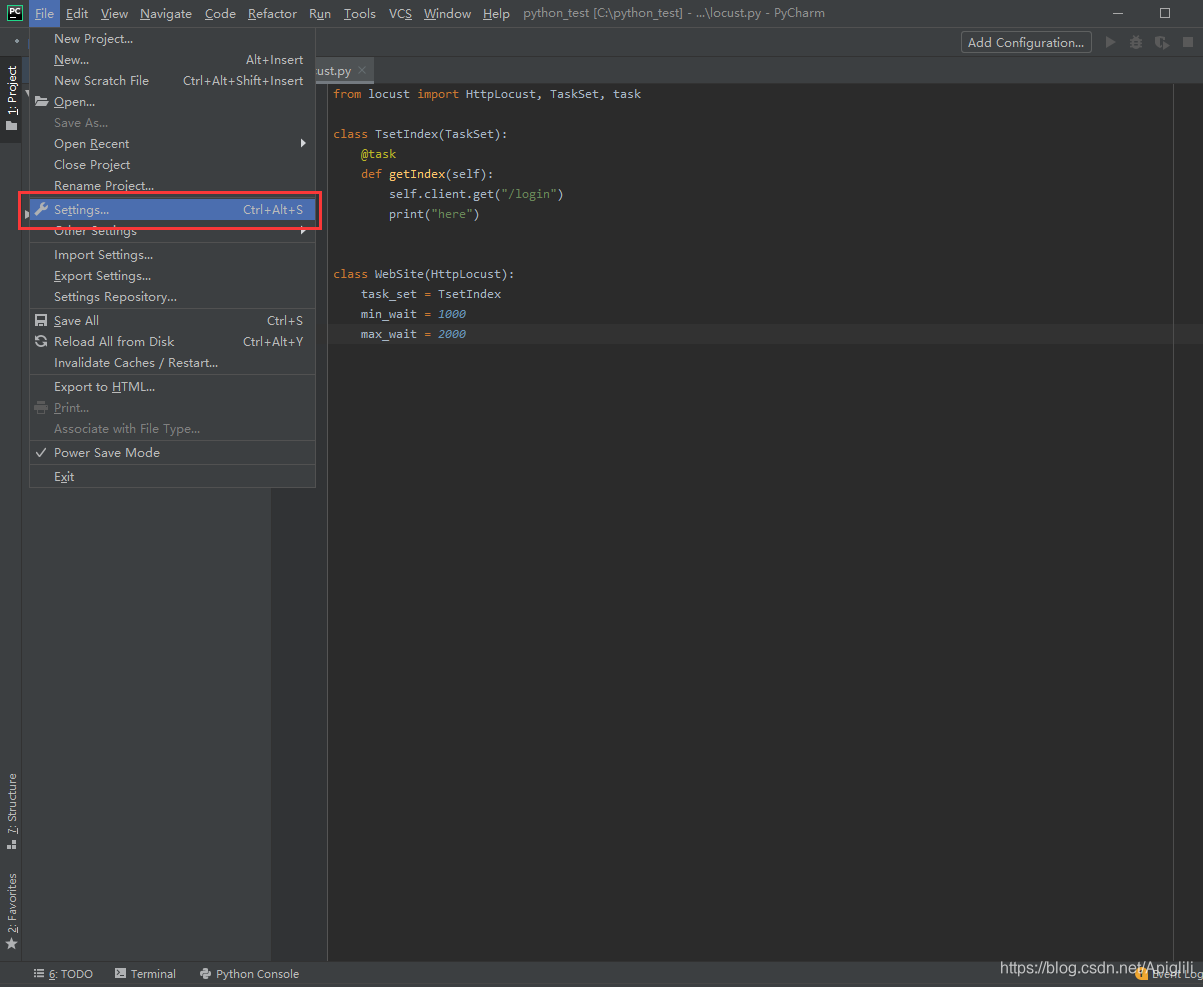Viewport: 1203px width, 987px height.
Task: Click the print("here") line
Action: coord(435,214)
